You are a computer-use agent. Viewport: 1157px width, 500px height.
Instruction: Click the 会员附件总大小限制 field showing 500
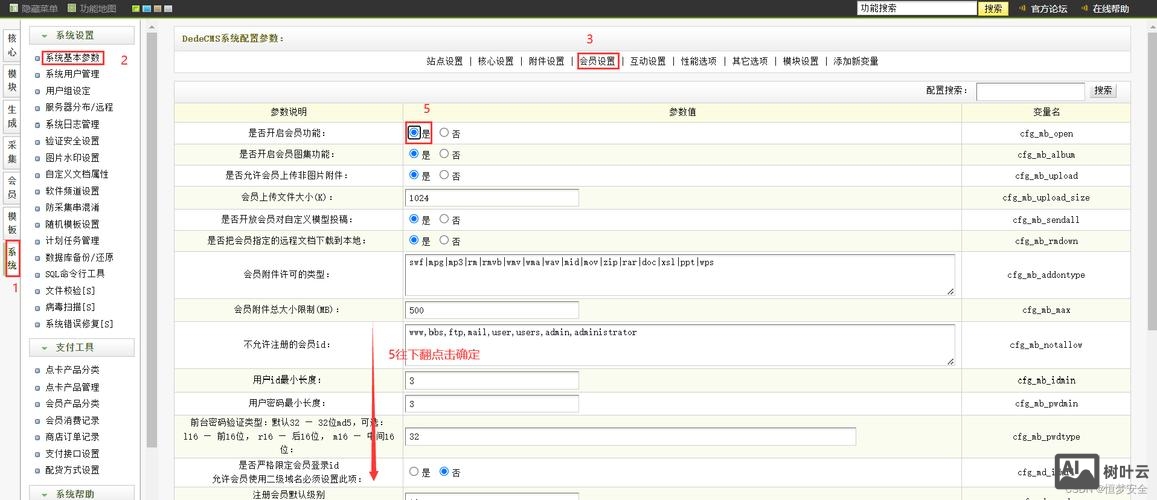(x=491, y=309)
